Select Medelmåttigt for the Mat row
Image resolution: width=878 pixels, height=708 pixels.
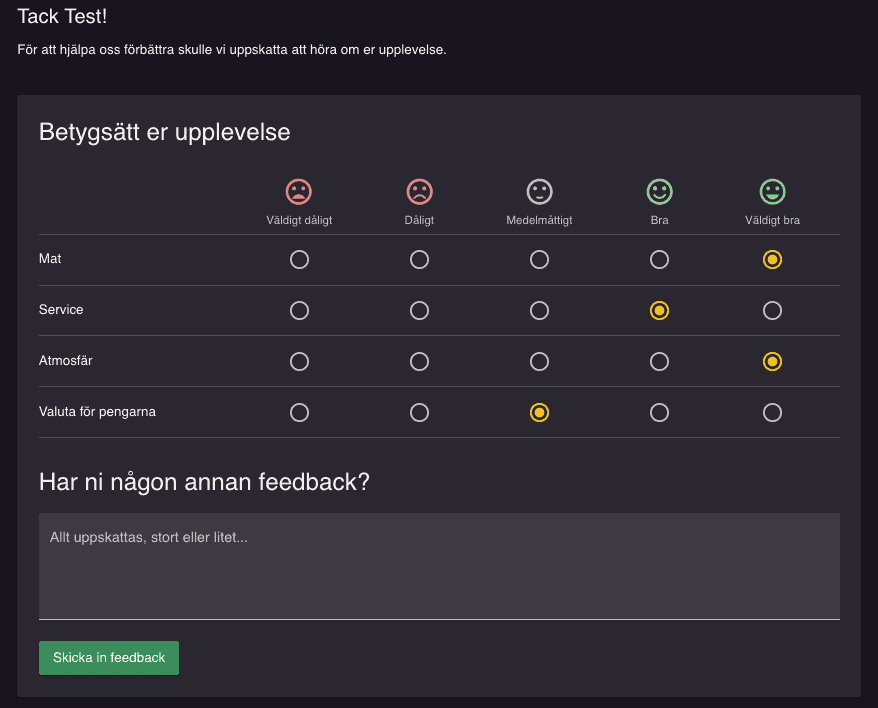point(539,259)
